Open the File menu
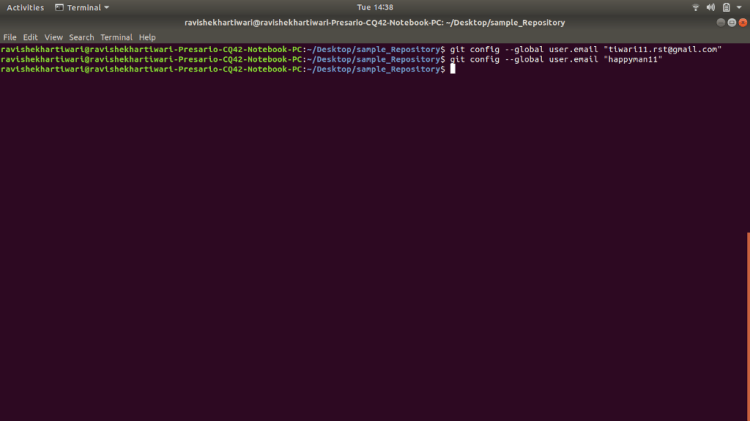Screen dimensions: 750x421 pos(10,37)
